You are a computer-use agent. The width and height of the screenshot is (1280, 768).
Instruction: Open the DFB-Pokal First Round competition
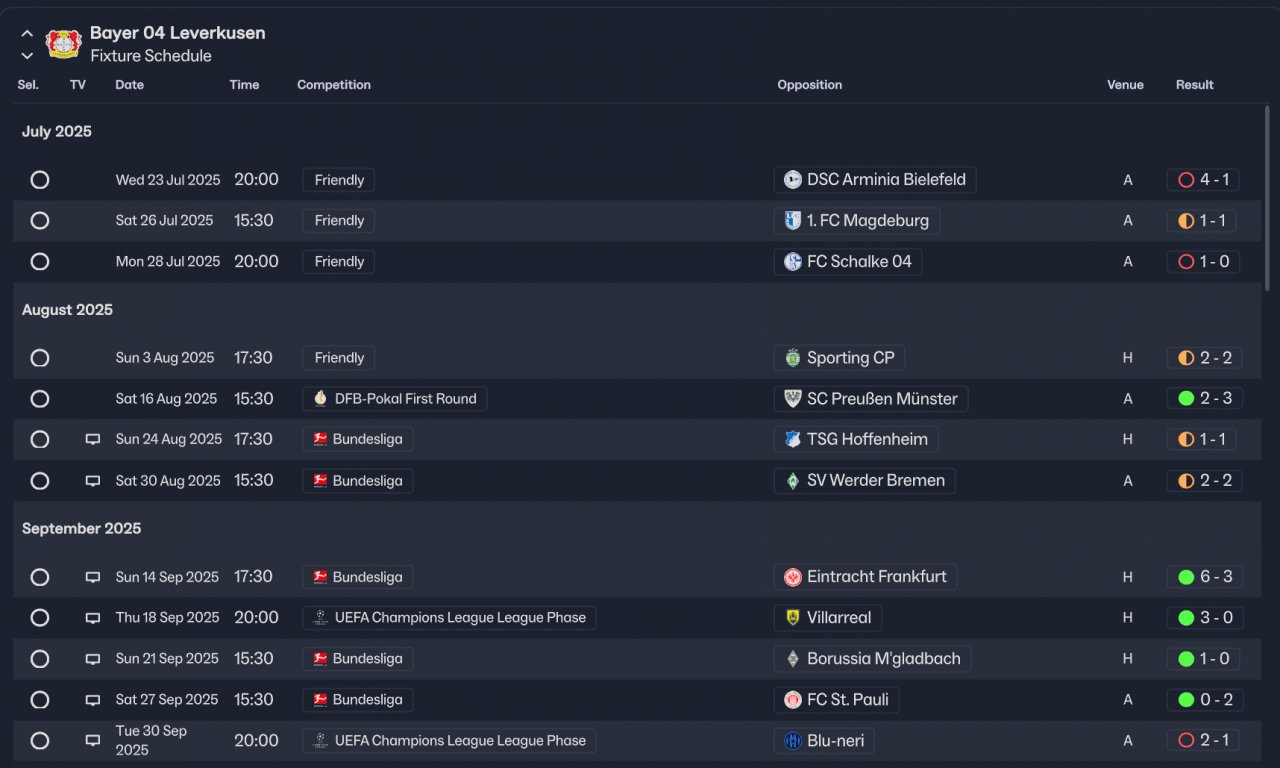[395, 399]
